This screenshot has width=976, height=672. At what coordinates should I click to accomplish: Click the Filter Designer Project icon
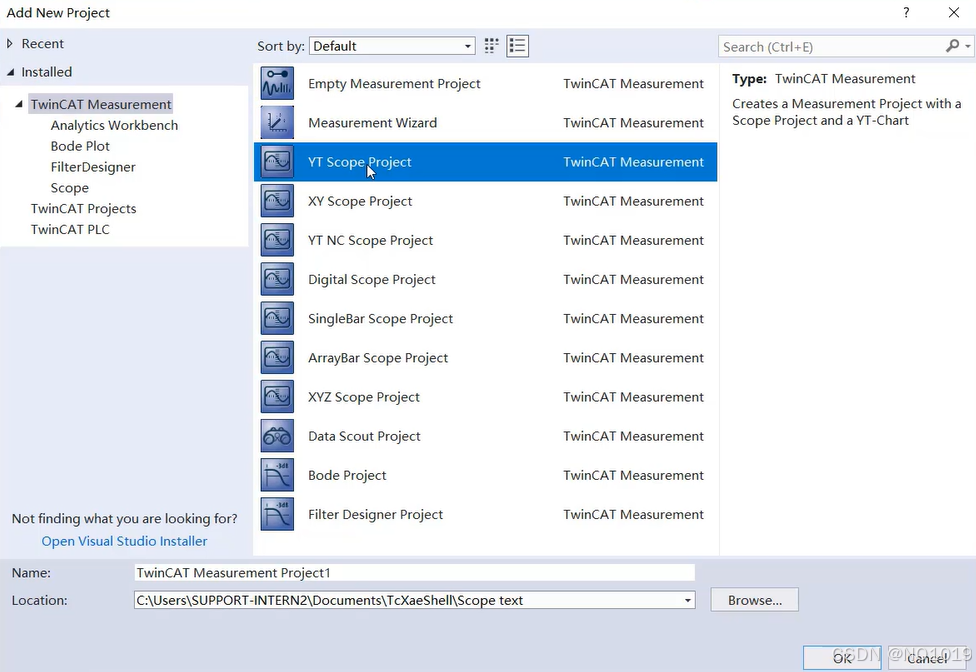[277, 515]
